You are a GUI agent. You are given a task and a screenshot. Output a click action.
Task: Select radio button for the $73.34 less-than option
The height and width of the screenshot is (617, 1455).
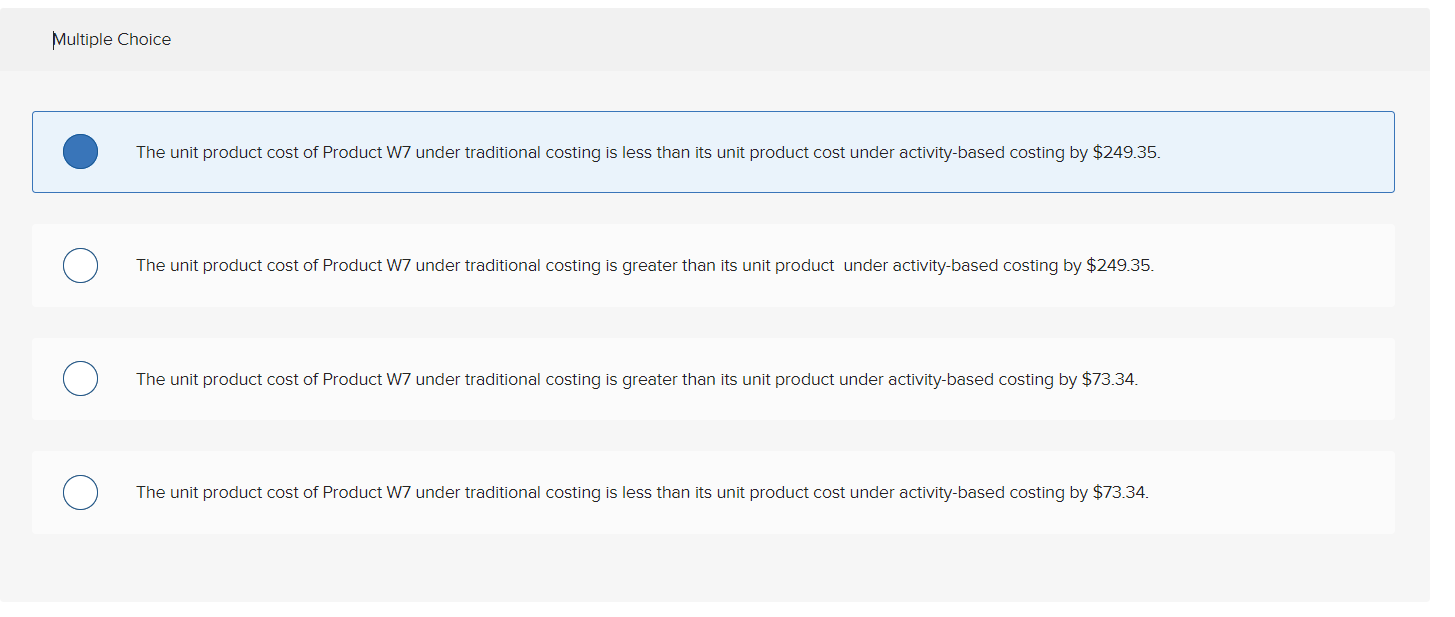[x=80, y=492]
